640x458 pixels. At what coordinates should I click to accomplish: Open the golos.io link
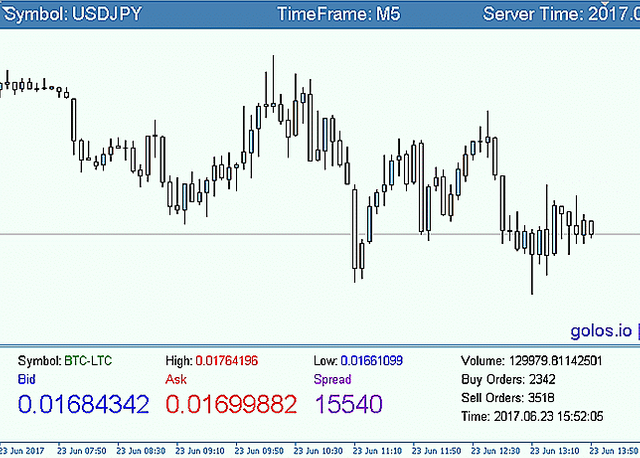(x=601, y=331)
